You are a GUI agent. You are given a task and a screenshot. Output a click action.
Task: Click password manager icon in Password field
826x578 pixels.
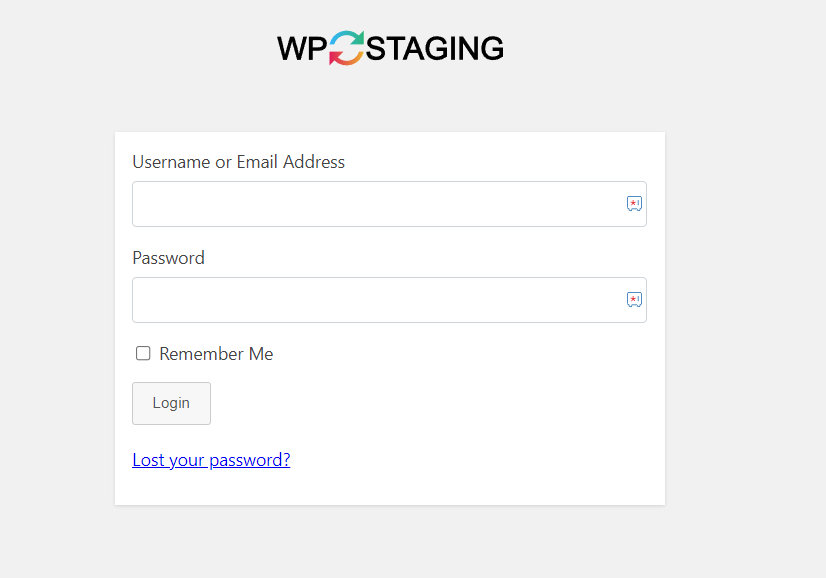click(634, 299)
